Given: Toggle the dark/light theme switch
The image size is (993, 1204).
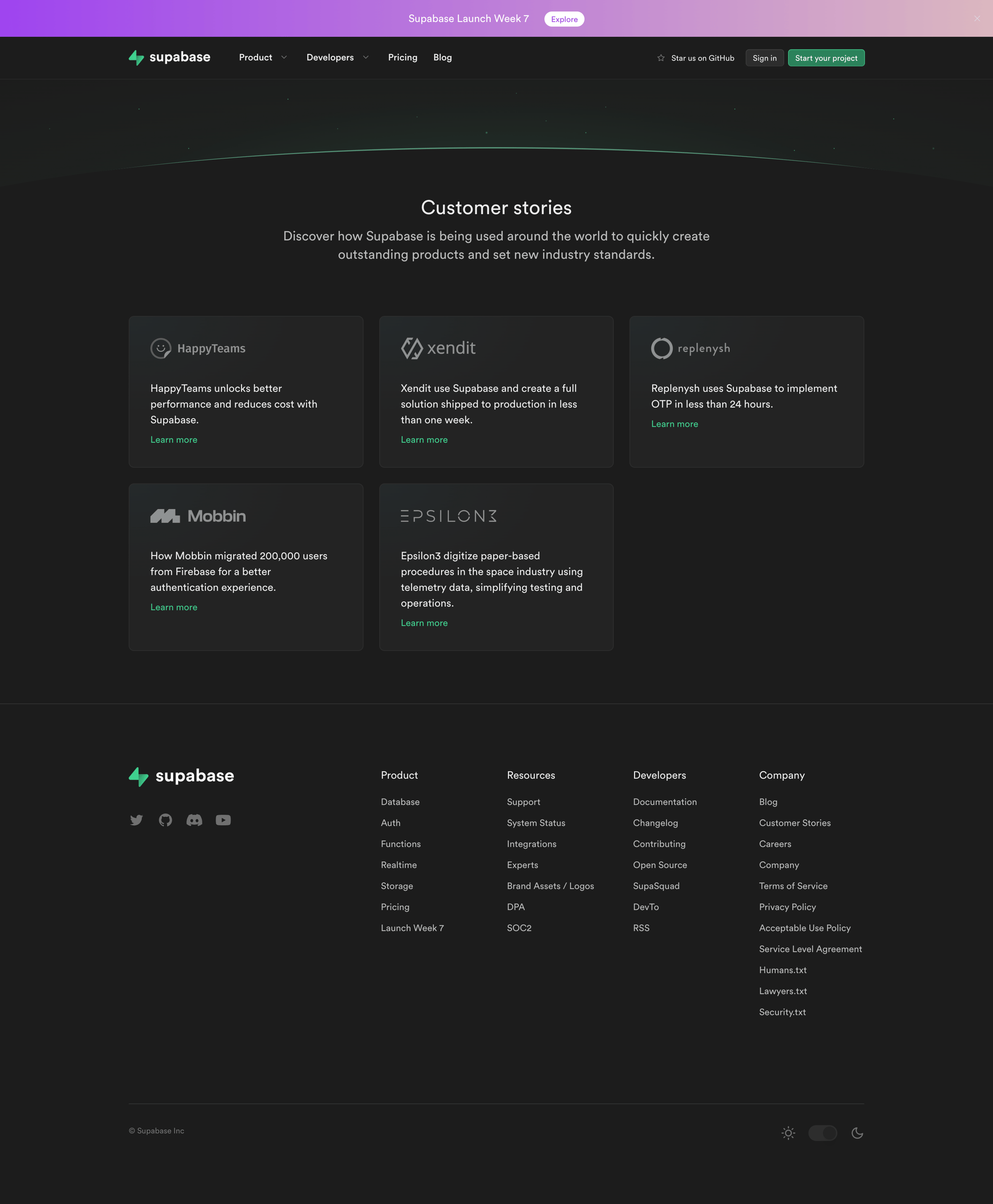Looking at the screenshot, I should [x=823, y=1132].
